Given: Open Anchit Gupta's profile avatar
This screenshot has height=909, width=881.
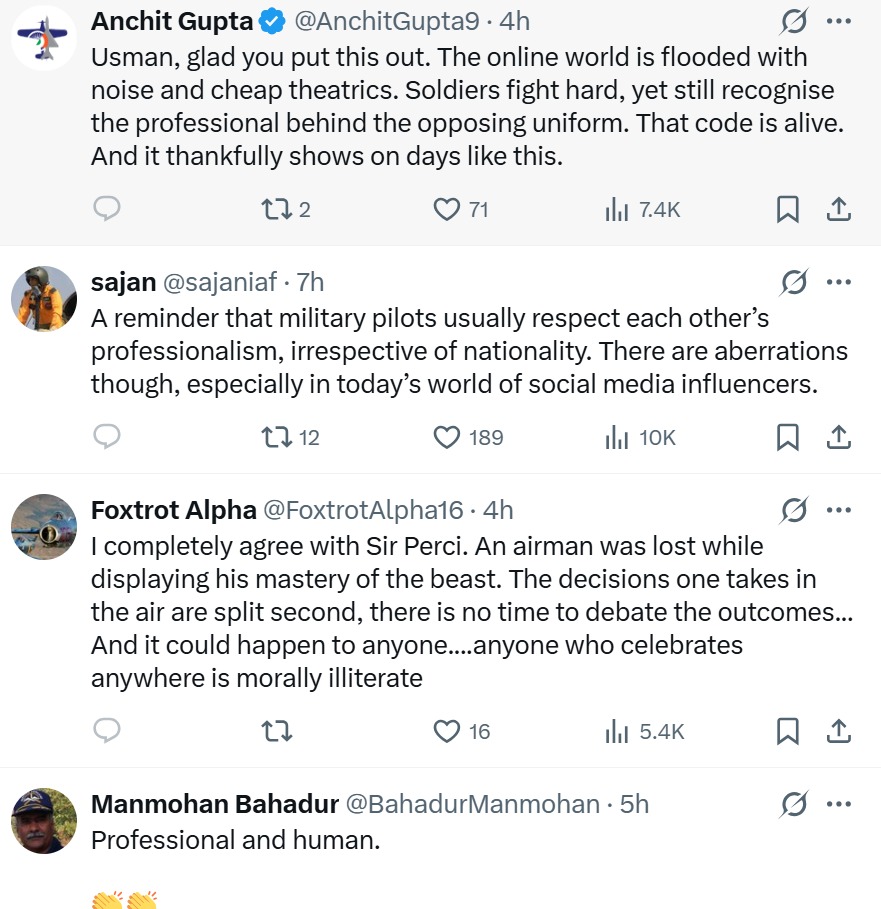Looking at the screenshot, I should (x=44, y=37).
